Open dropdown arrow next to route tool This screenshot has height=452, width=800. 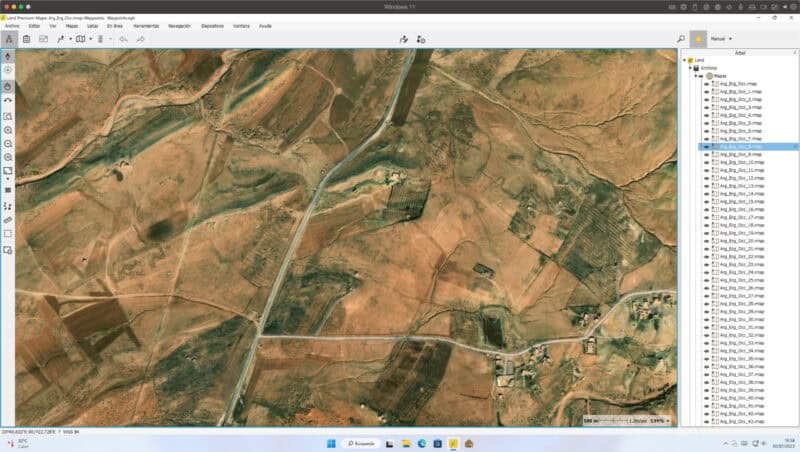coord(70,39)
